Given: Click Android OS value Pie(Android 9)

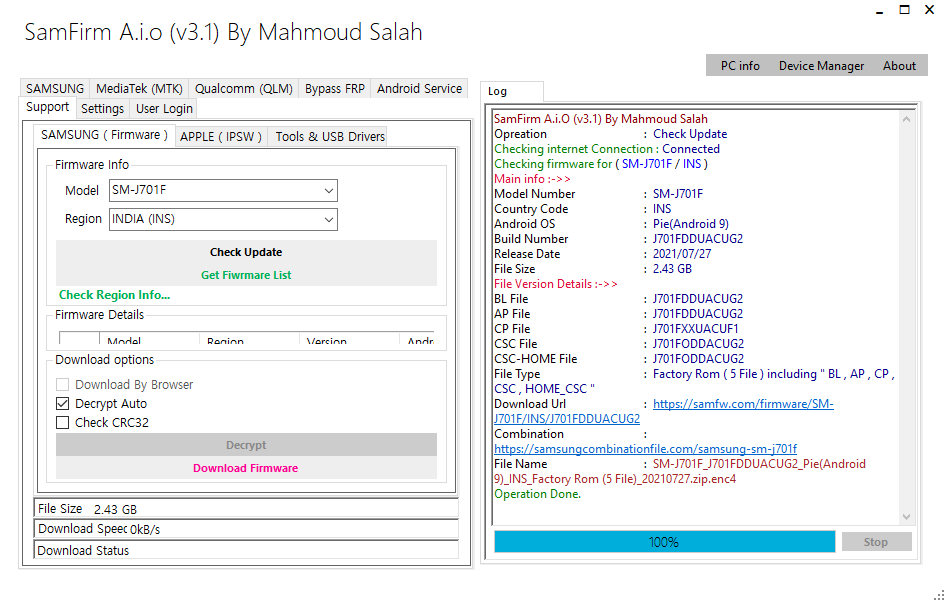Looking at the screenshot, I should (x=691, y=224).
